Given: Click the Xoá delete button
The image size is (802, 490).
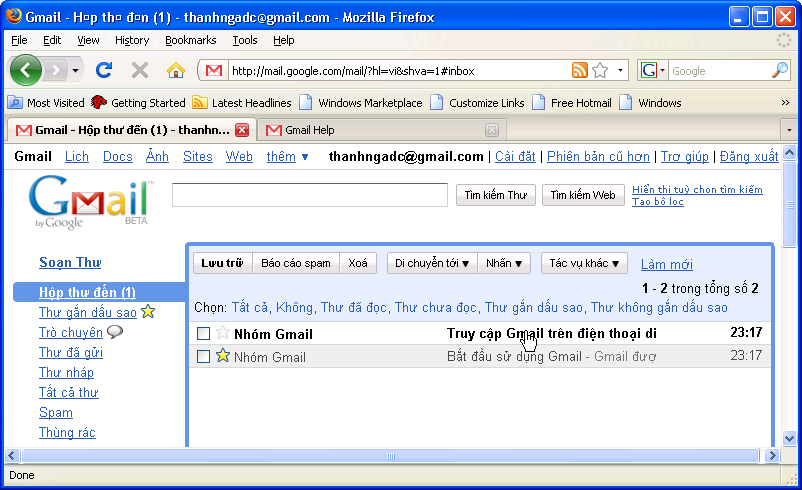Looking at the screenshot, I should [358, 263].
